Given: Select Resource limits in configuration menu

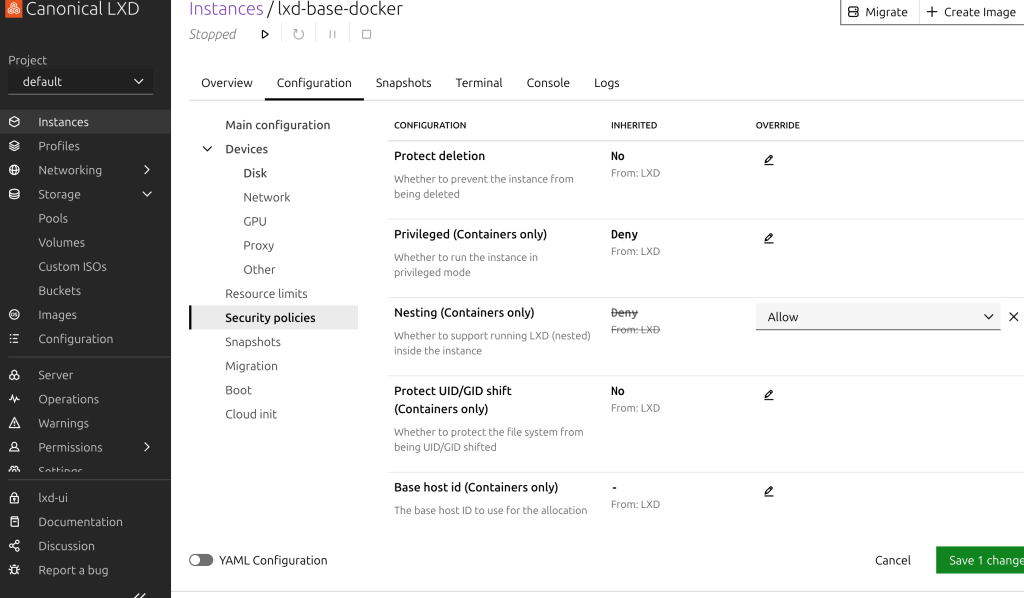Looking at the screenshot, I should (x=266, y=293).
